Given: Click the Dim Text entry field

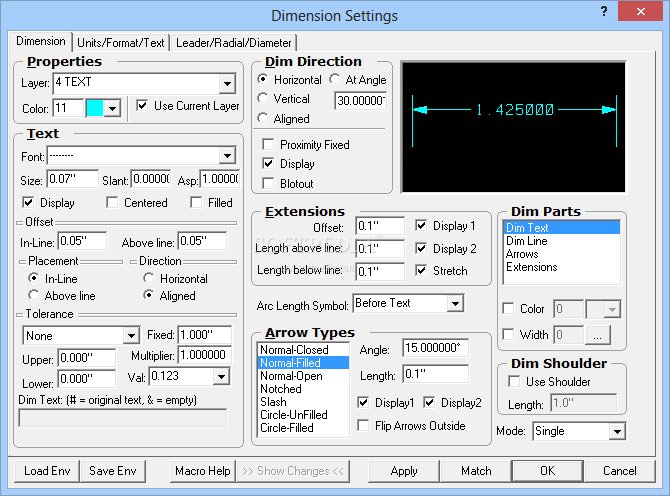Looking at the screenshot, I should 123,418.
